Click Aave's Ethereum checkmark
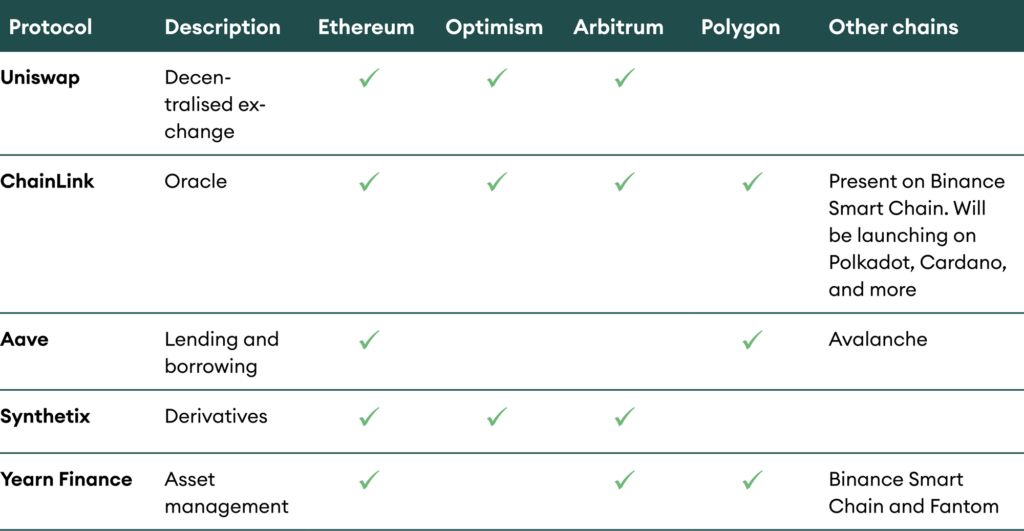This screenshot has height=531, width=1024. tap(369, 340)
